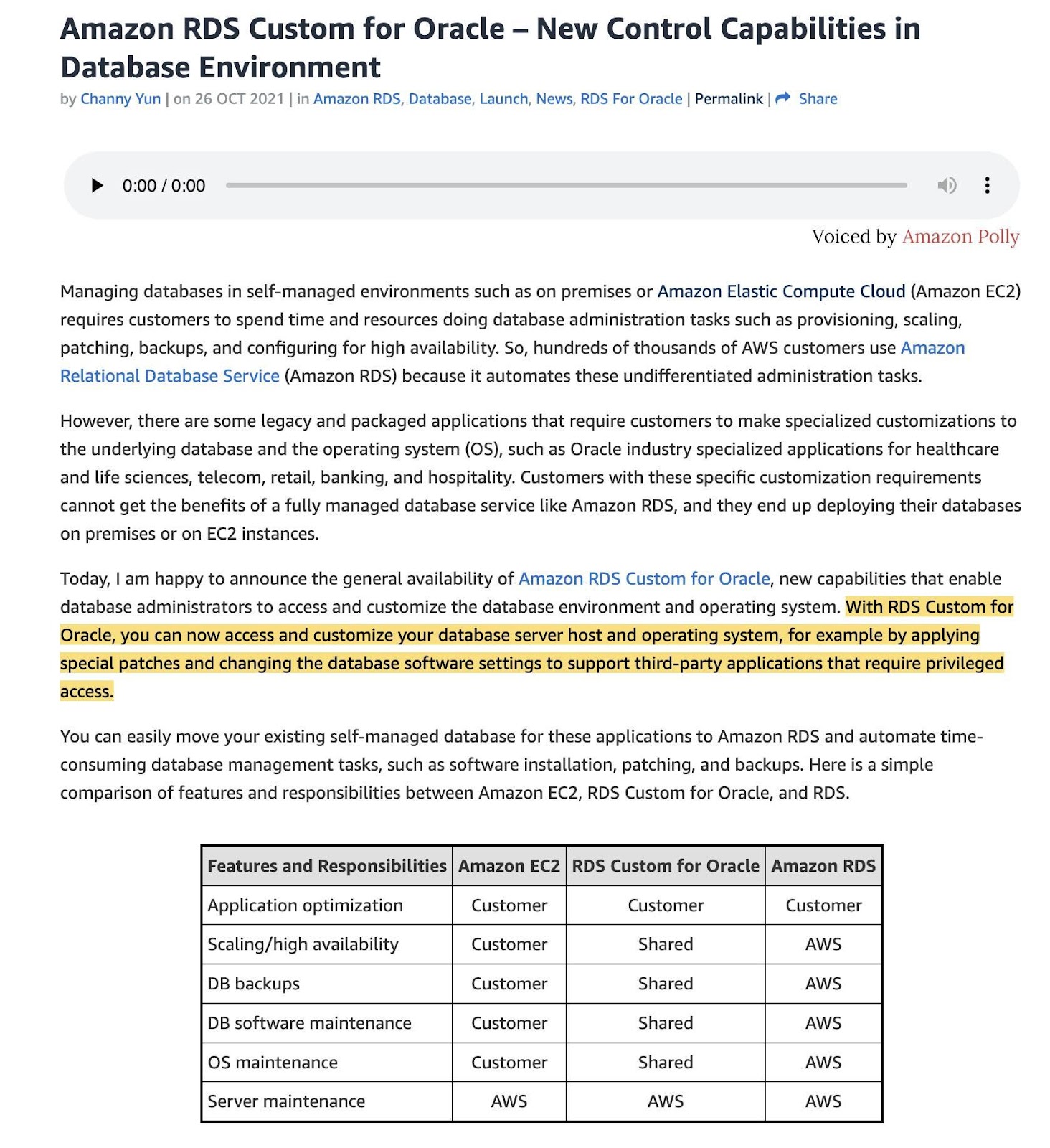
Task: Open the Amazon Polly link
Action: 960,237
